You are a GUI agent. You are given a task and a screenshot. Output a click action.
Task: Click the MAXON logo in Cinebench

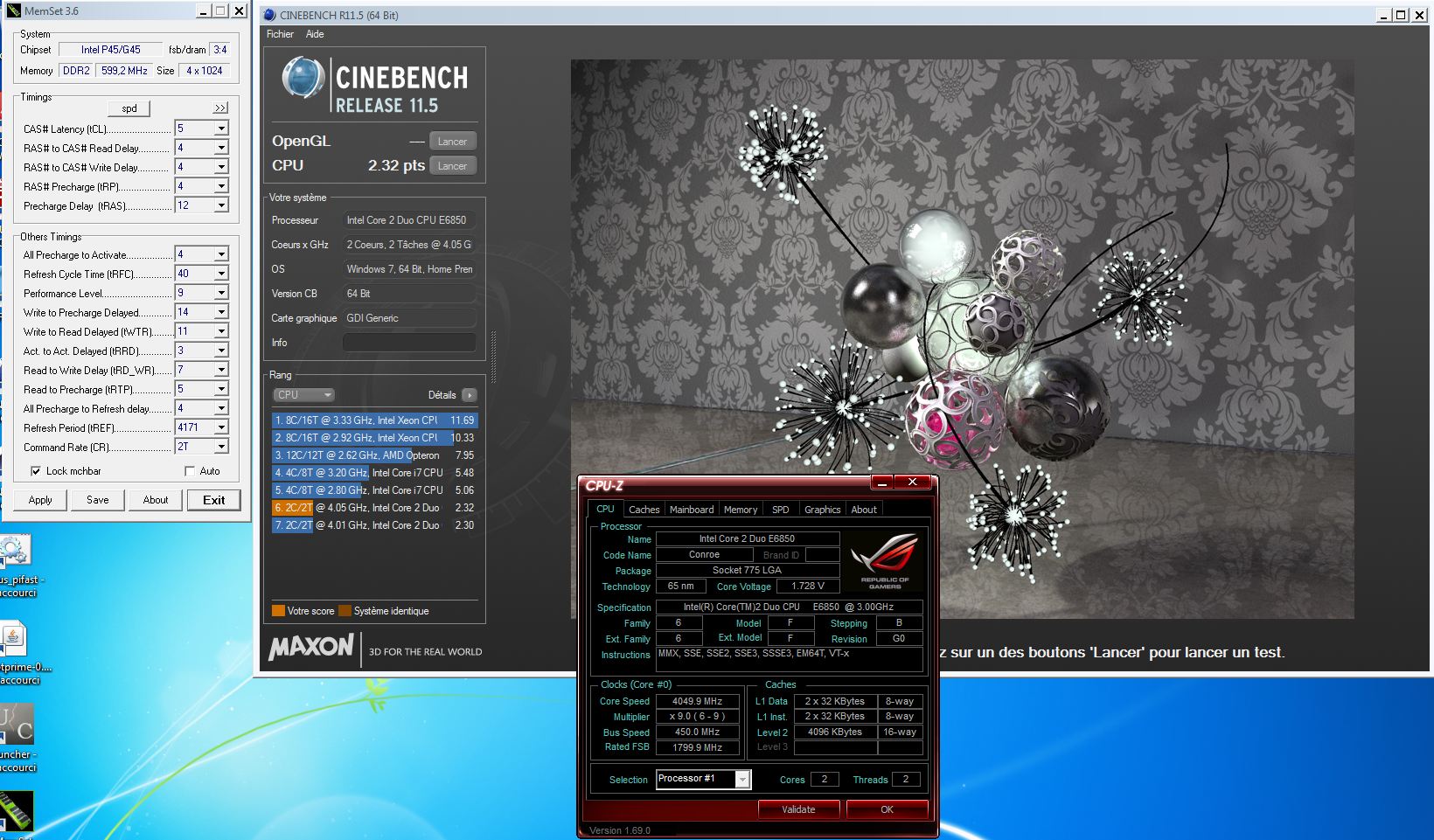click(x=311, y=648)
